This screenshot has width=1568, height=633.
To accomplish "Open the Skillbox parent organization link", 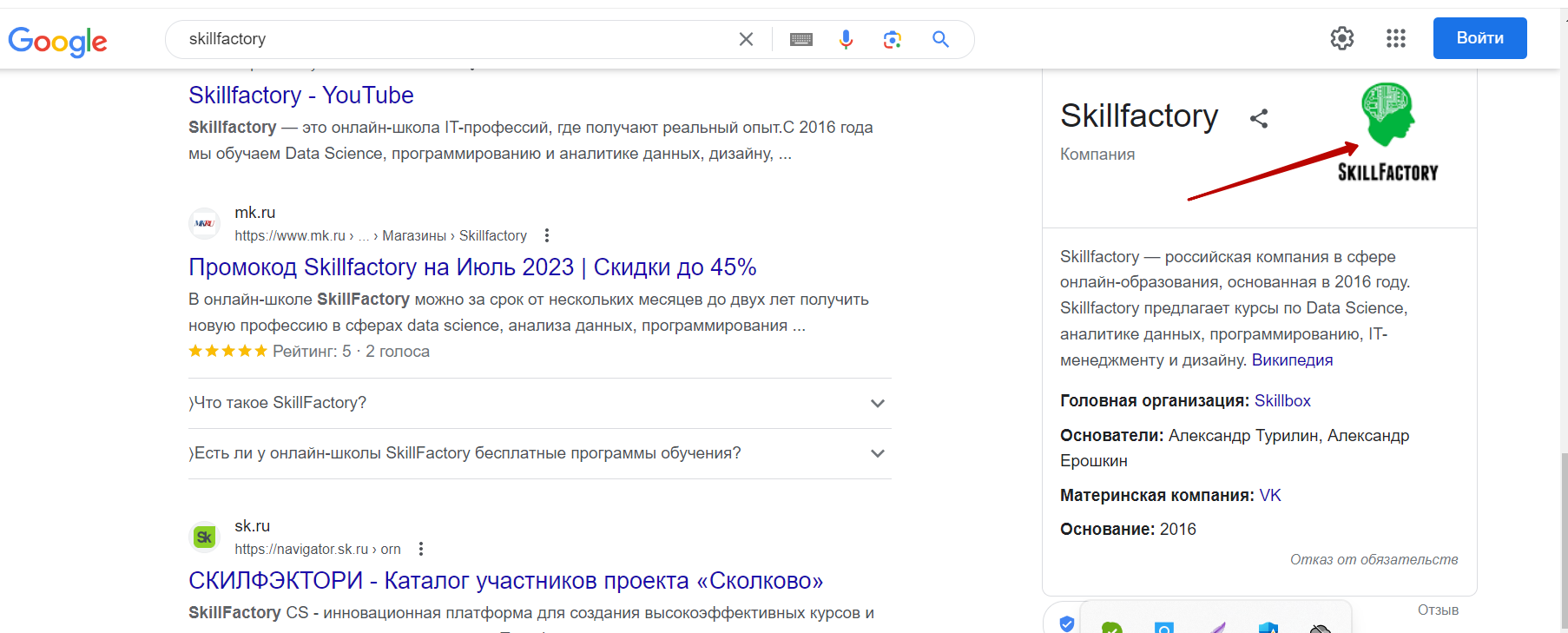I will pyautogui.click(x=1281, y=401).
